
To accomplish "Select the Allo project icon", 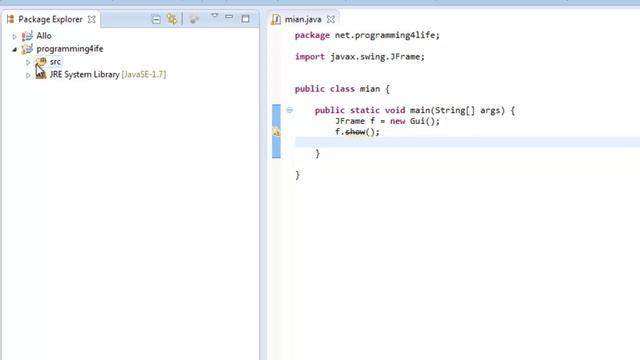I will [27, 36].
